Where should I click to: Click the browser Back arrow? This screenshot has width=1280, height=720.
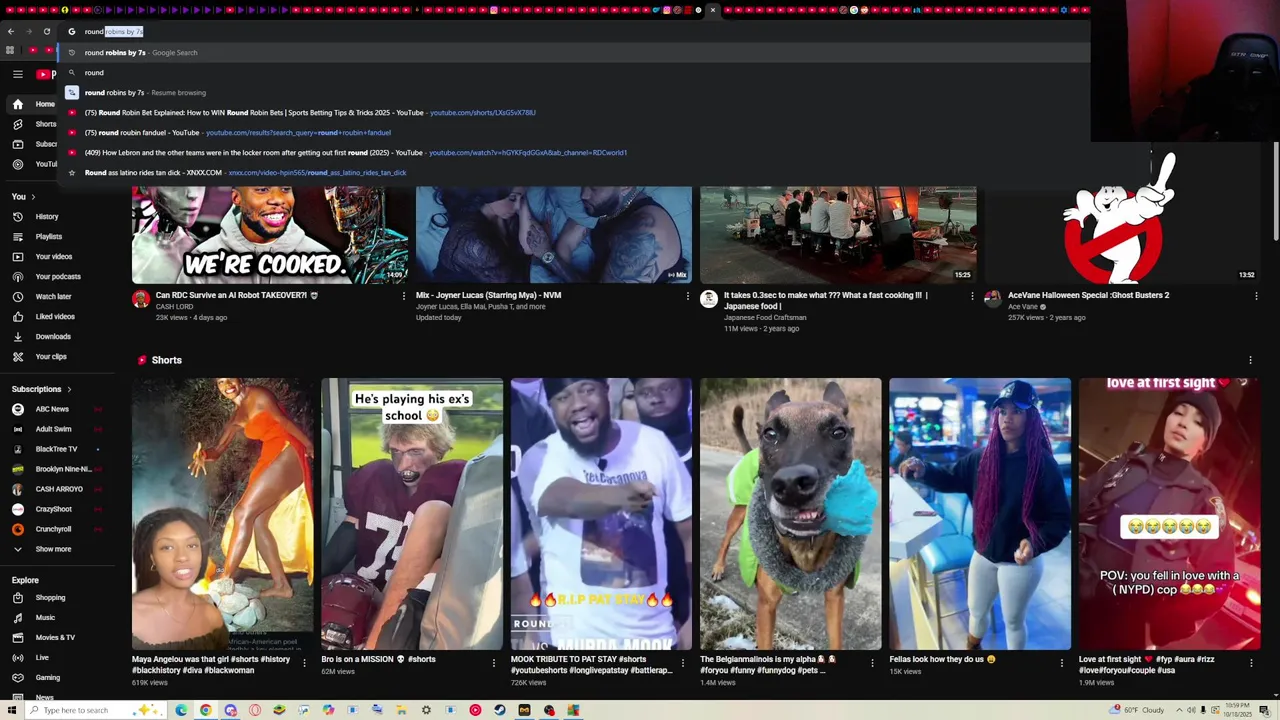[x=10, y=31]
